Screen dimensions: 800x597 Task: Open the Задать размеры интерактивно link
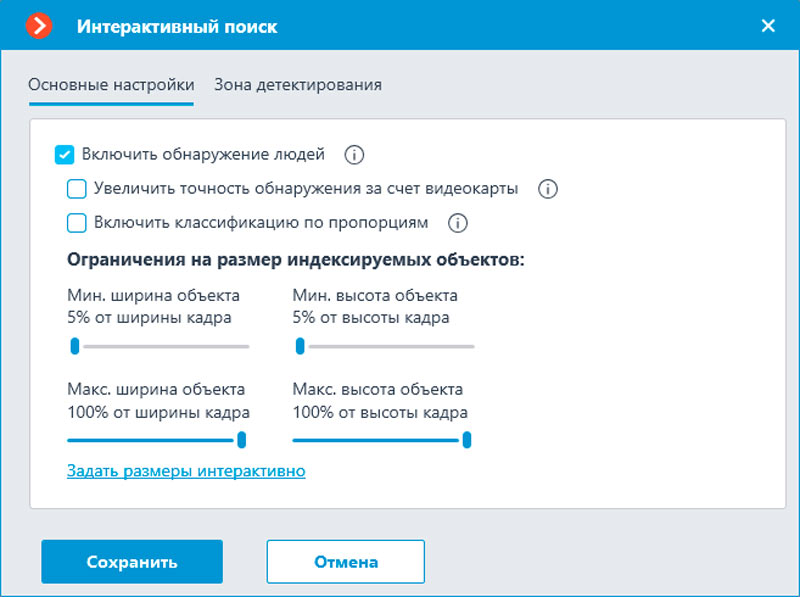(x=186, y=470)
